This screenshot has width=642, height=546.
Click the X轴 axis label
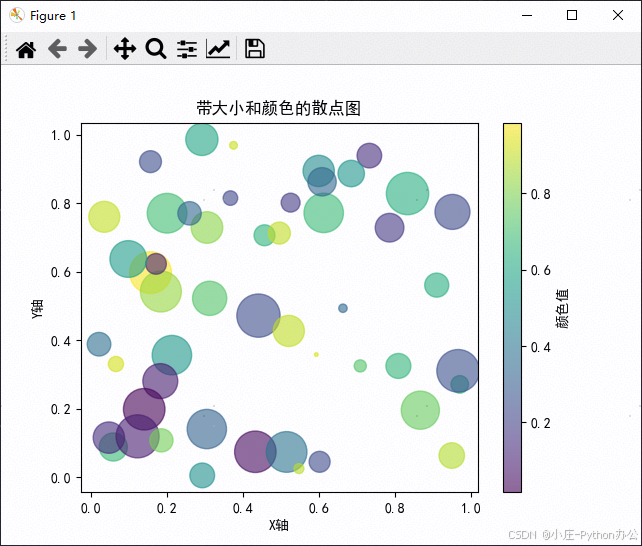click(279, 525)
